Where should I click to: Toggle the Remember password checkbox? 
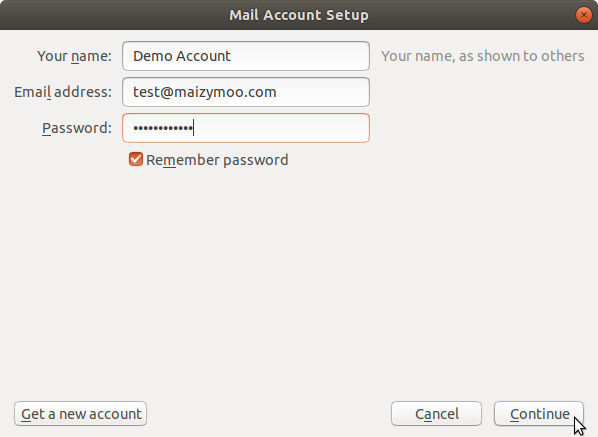tap(136, 159)
